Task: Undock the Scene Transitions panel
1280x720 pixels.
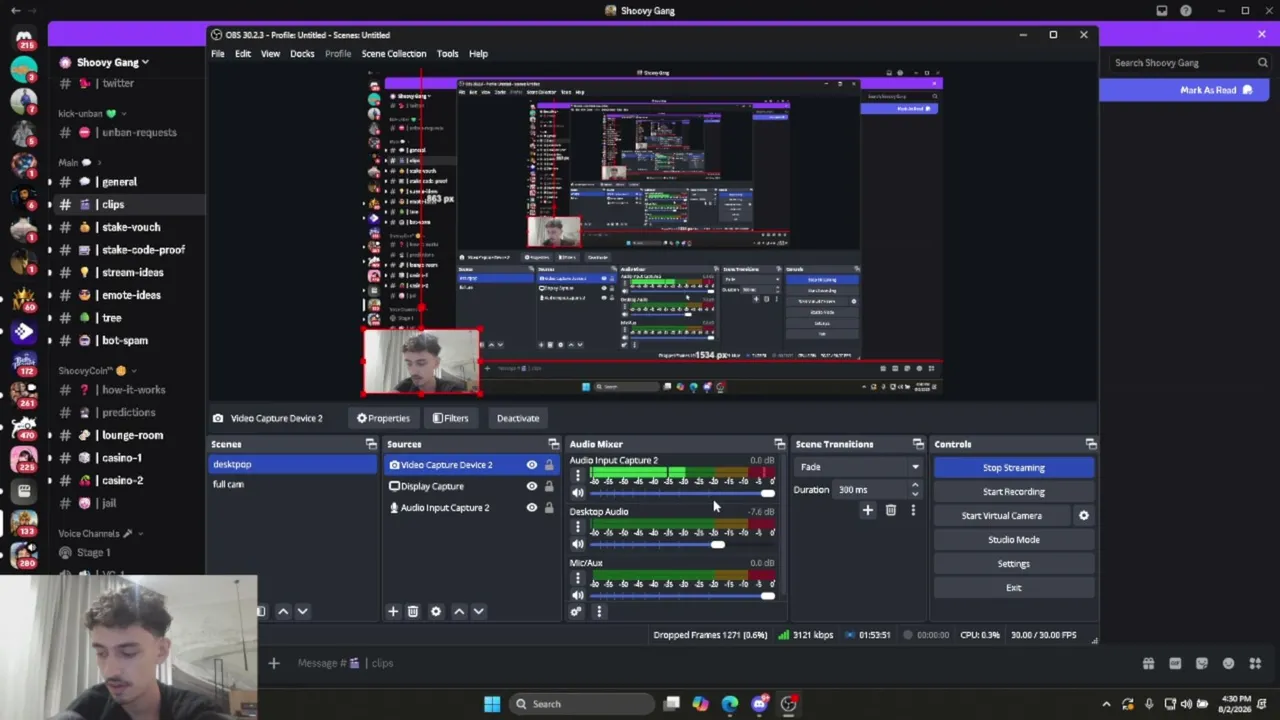Action: [918, 444]
